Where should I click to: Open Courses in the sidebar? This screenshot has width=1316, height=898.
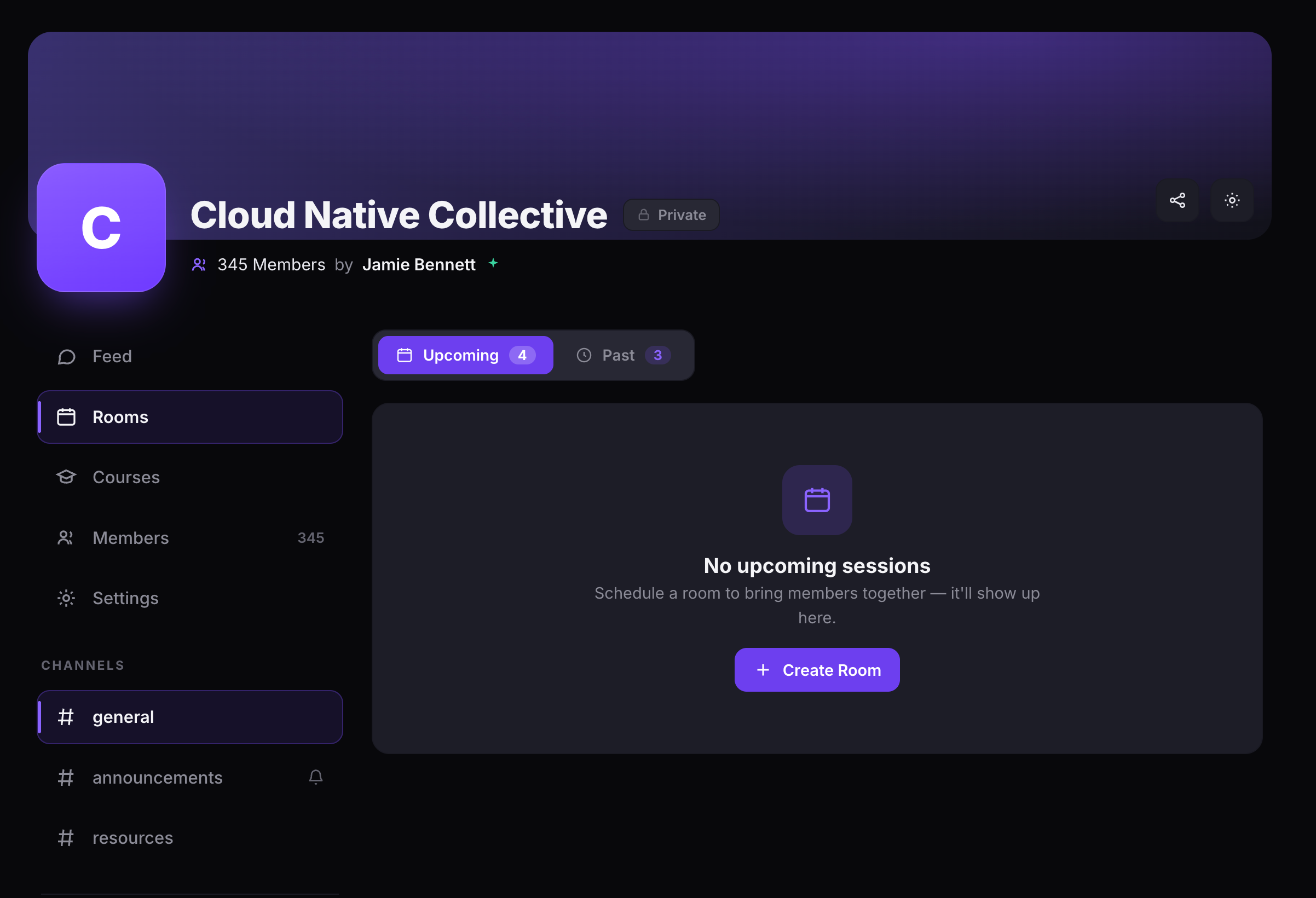point(190,477)
